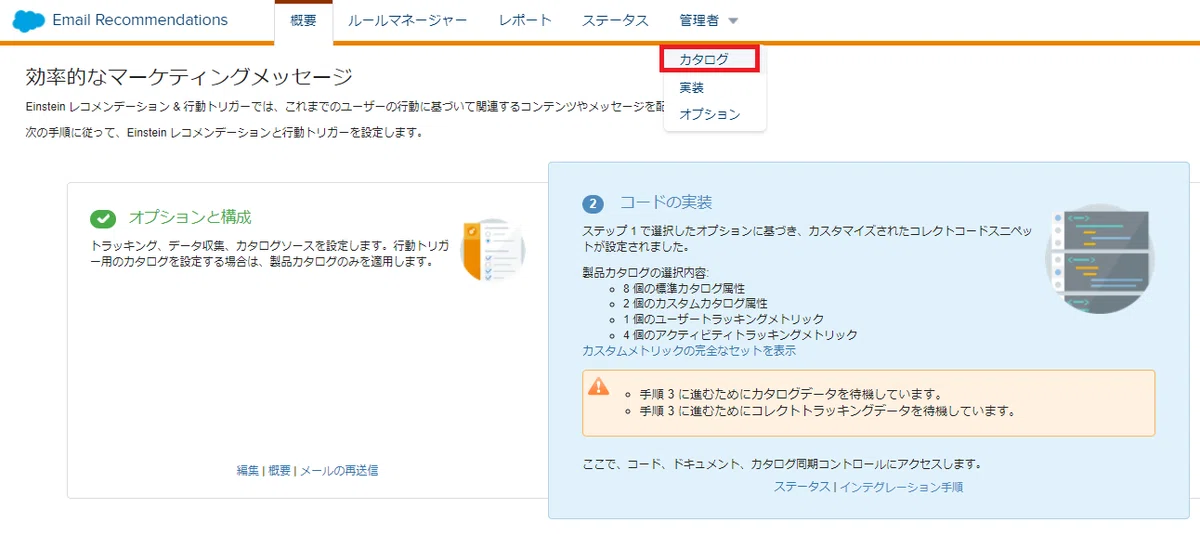Click the Email Recommendations app title
Screen dimensions: 1200x535
click(x=140, y=20)
